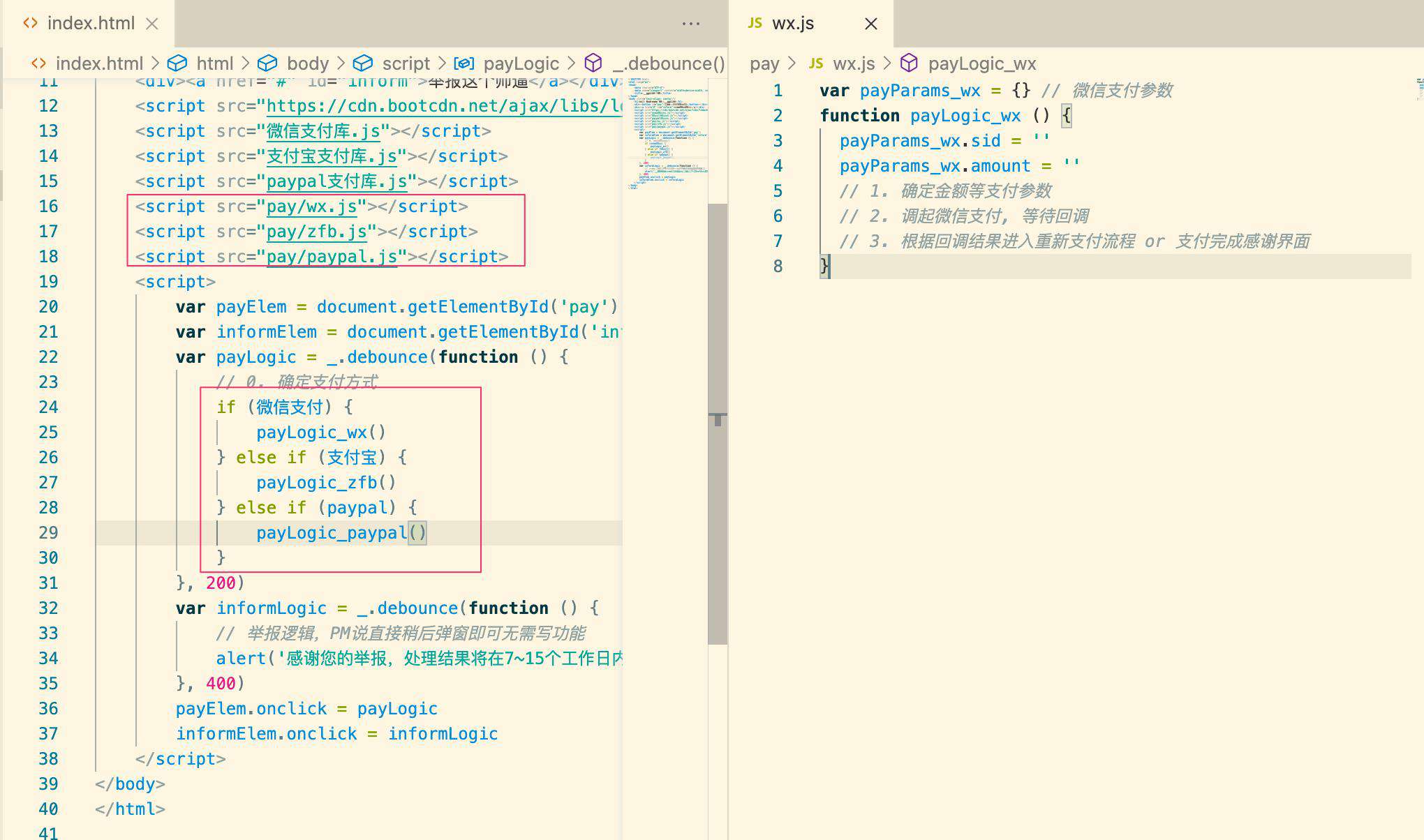
Task: Click payParams_wx.amount on wx.js line 4
Action: [x=935, y=166]
